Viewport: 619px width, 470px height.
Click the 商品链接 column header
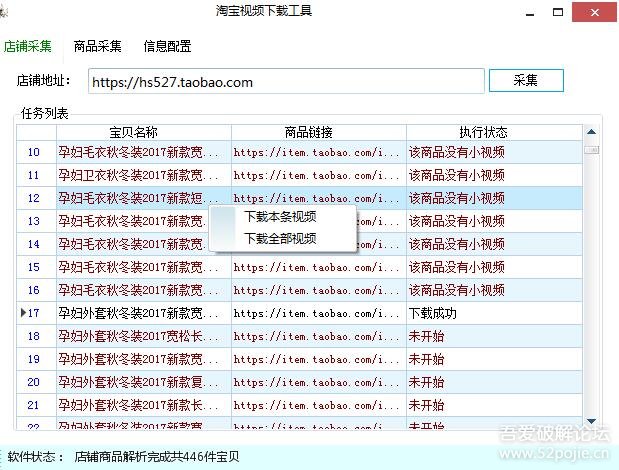319,132
